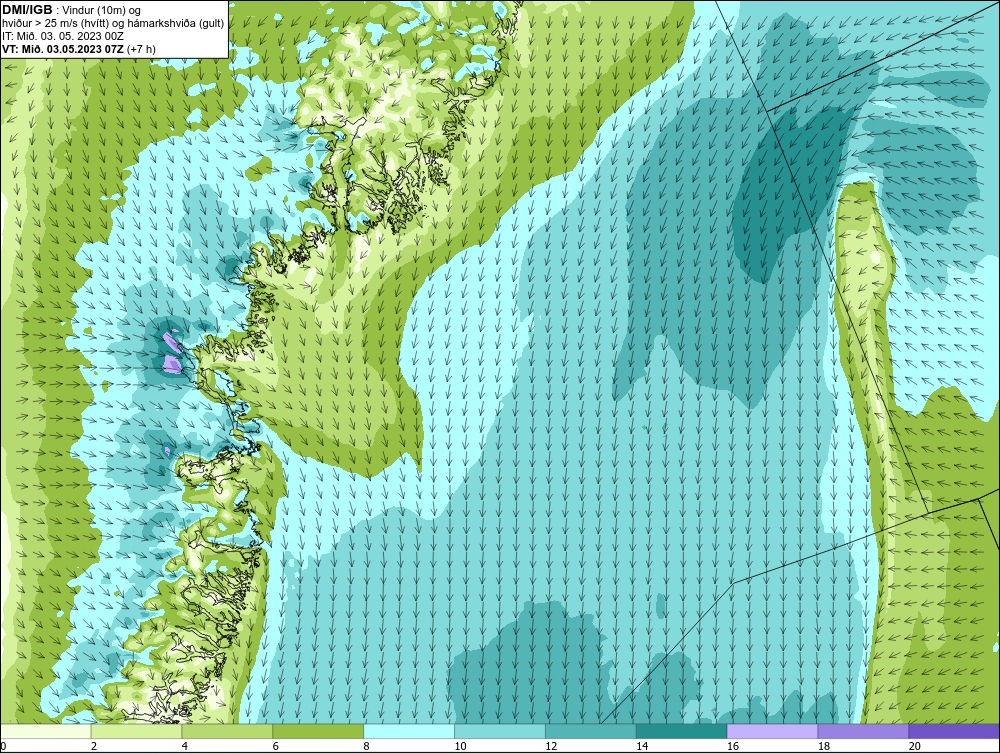The image size is (1000, 753).
Task: Click the legend label '20'
Action: [x=914, y=746]
